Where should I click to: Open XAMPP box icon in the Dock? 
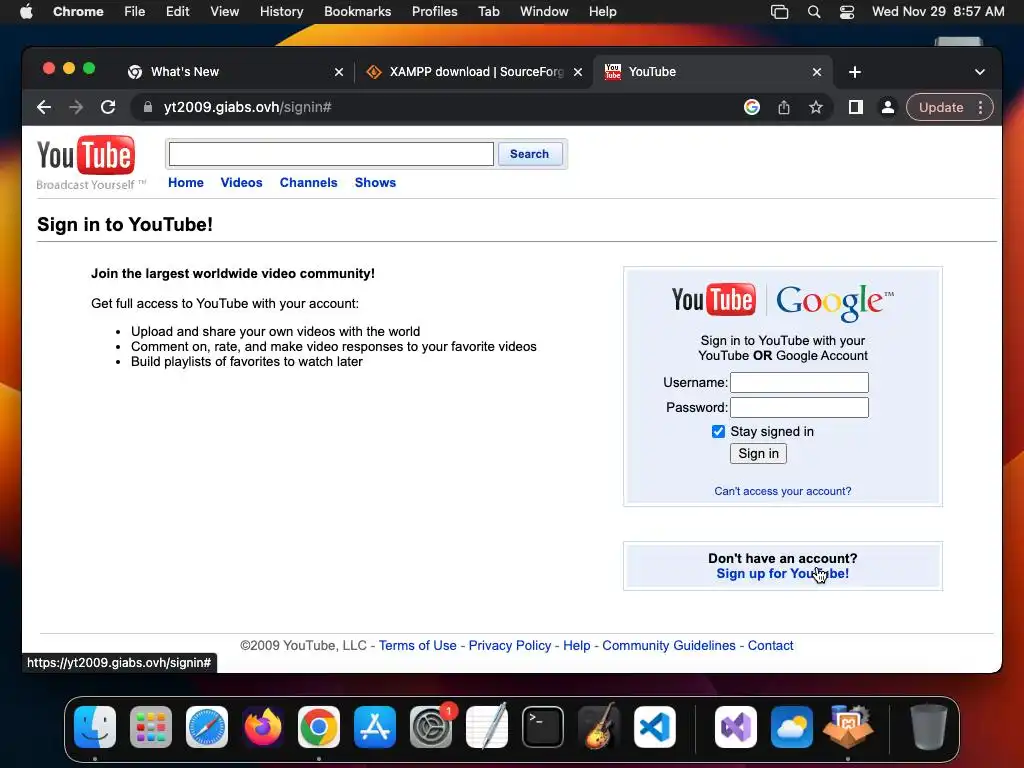[848, 727]
